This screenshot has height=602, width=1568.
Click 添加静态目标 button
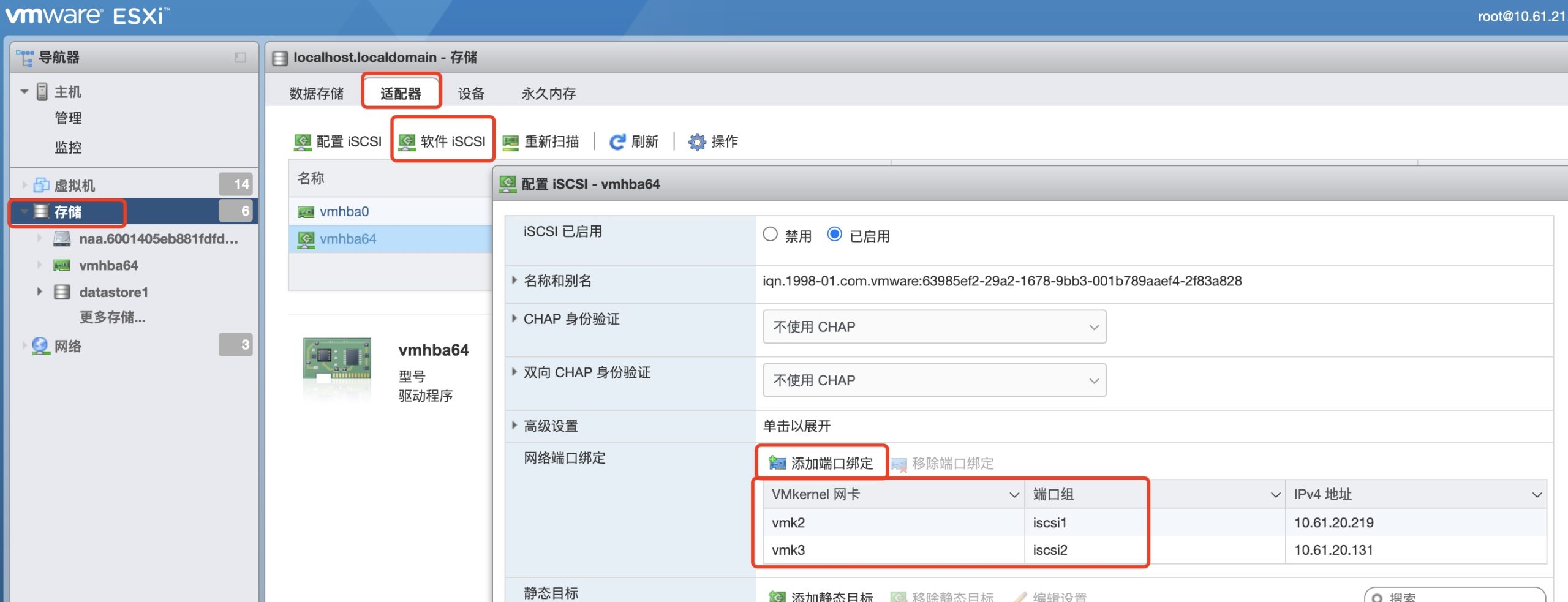821,596
